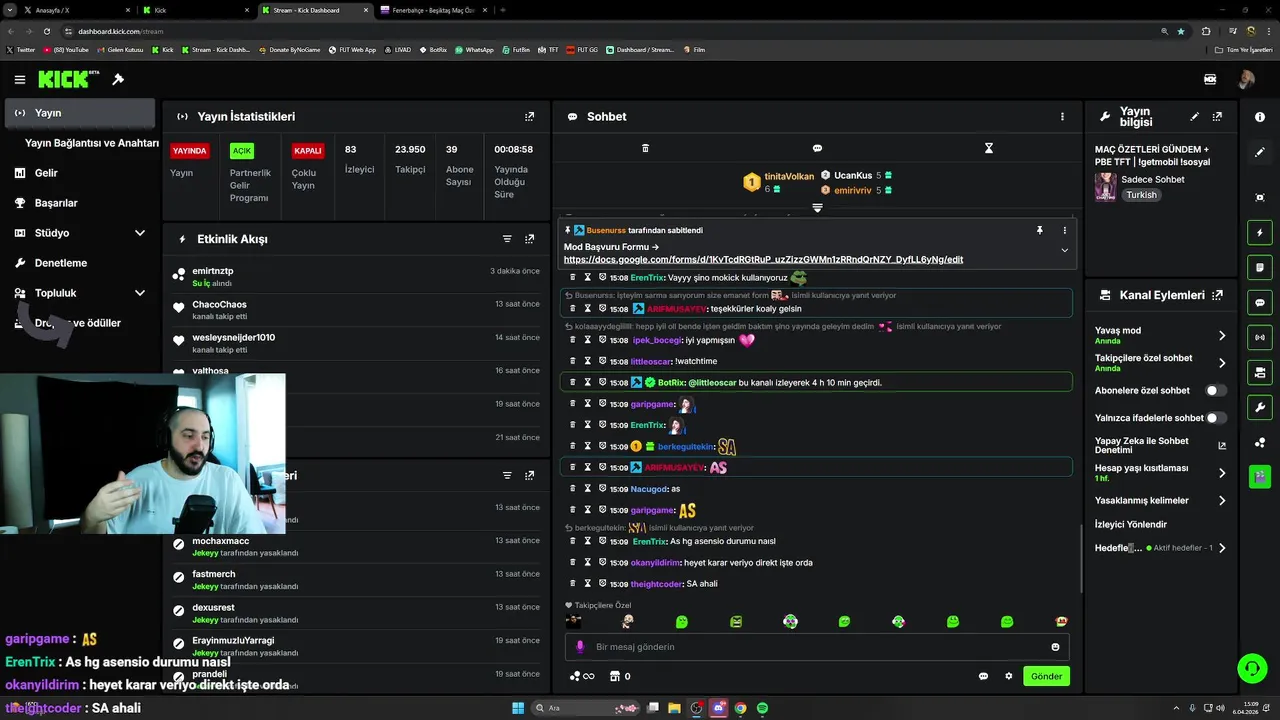This screenshot has height=720, width=1280.
Task: Toggle Yalnızca ifadelerle sohbet switch
Action: [1216, 418]
